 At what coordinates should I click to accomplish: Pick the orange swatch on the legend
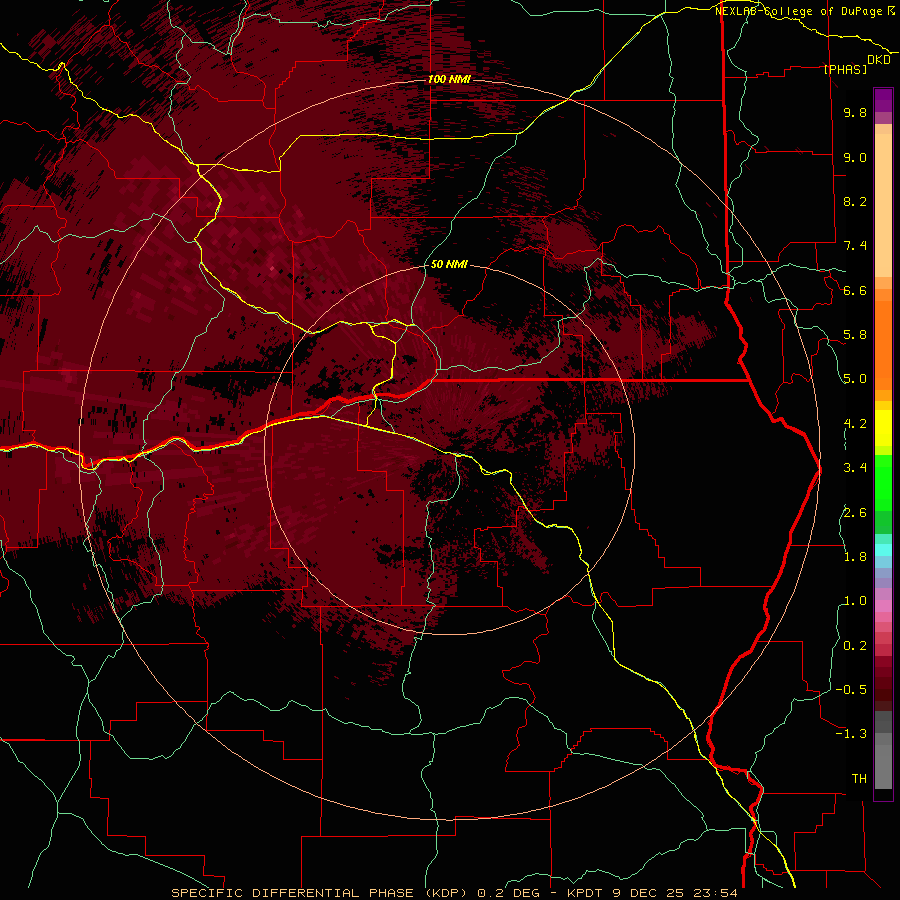(883, 344)
